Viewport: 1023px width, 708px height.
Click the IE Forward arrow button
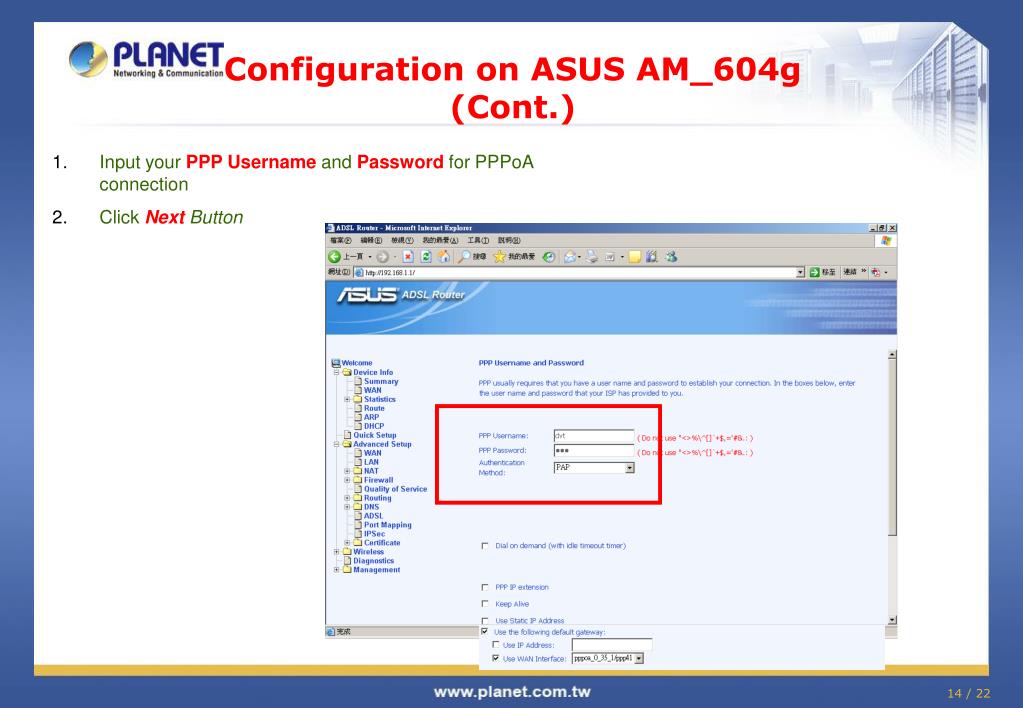coord(383,257)
